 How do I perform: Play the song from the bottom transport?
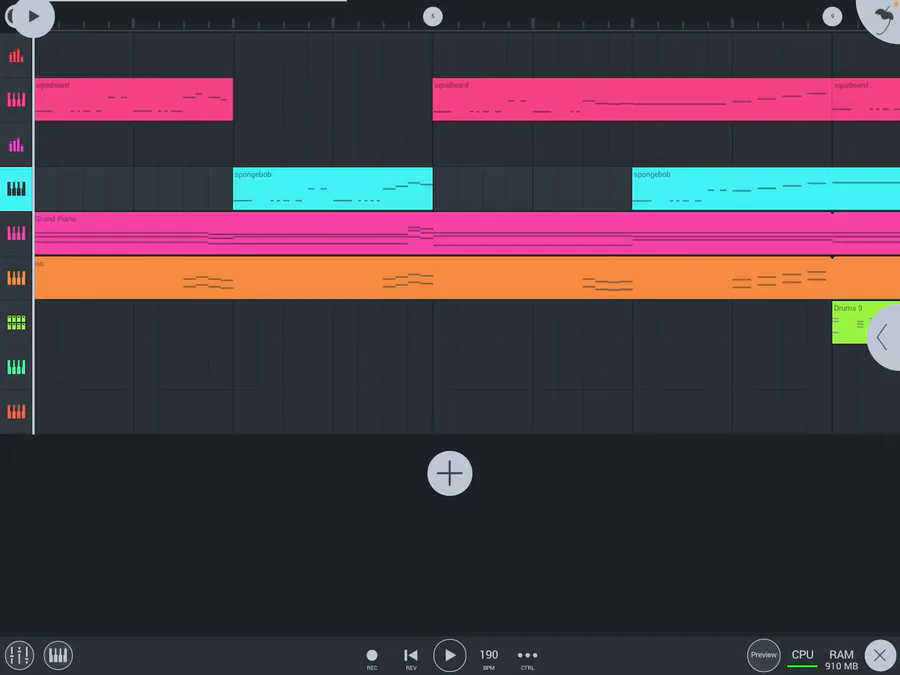[x=449, y=655]
